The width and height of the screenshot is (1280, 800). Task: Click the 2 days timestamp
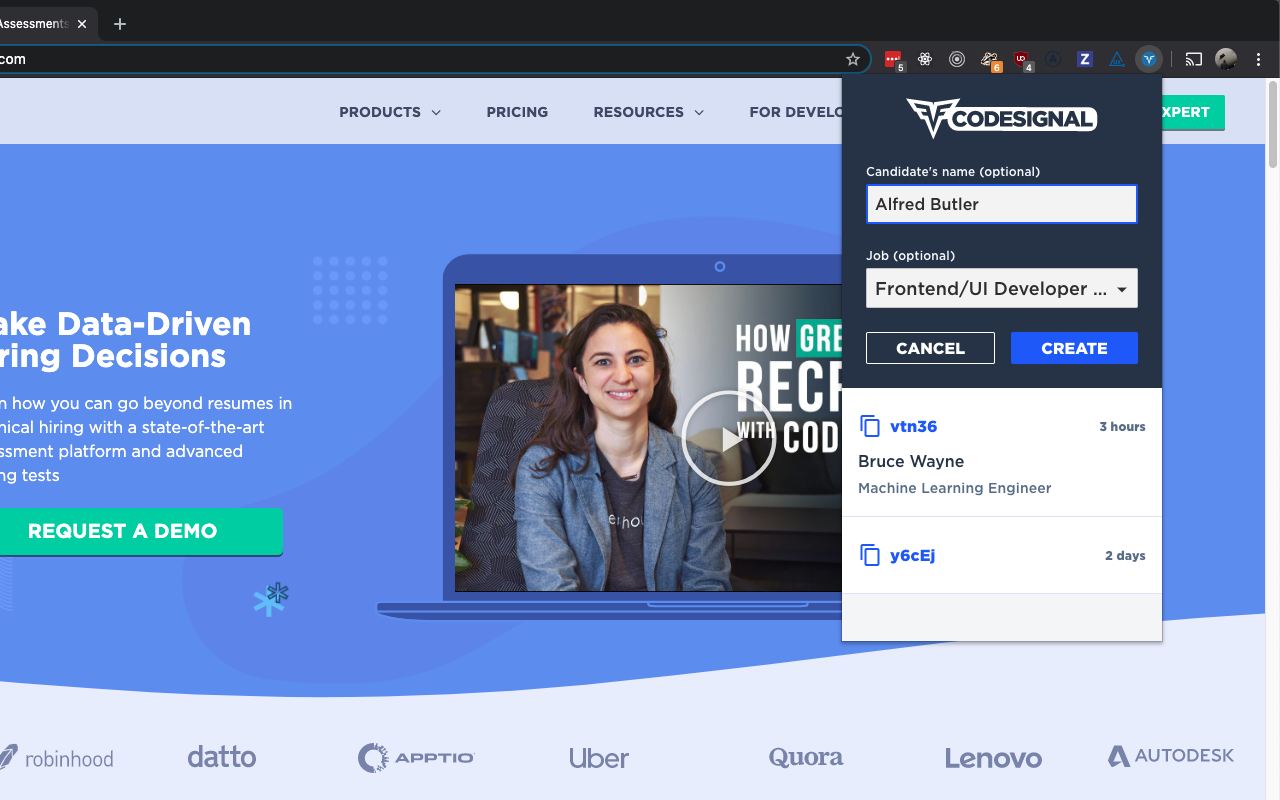tap(1125, 555)
